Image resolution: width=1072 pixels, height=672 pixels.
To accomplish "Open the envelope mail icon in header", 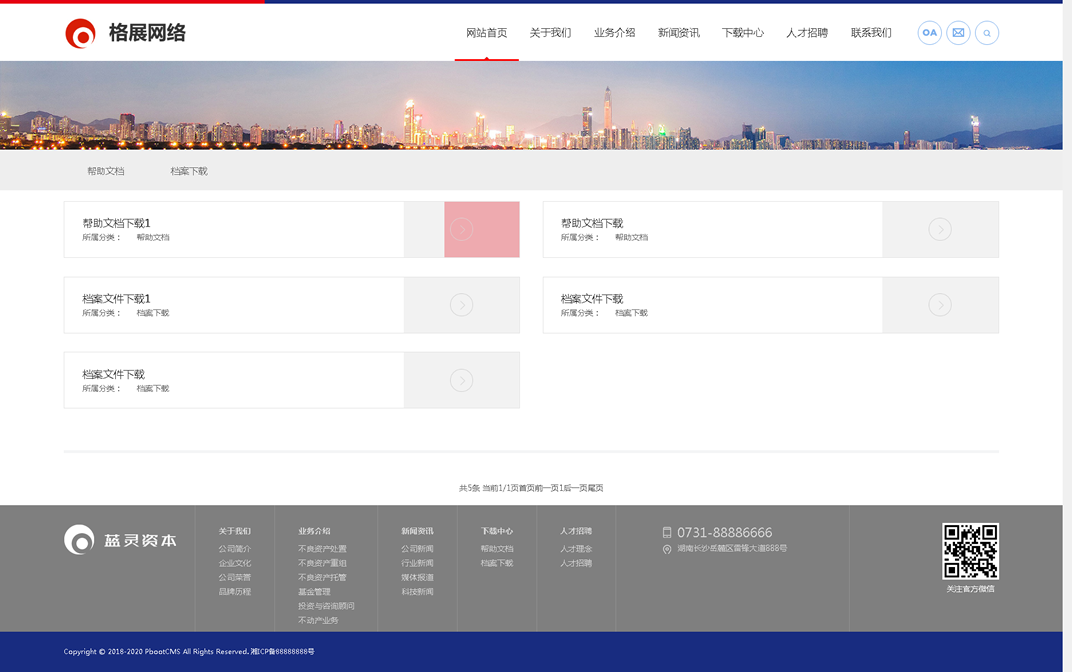I will tap(958, 33).
